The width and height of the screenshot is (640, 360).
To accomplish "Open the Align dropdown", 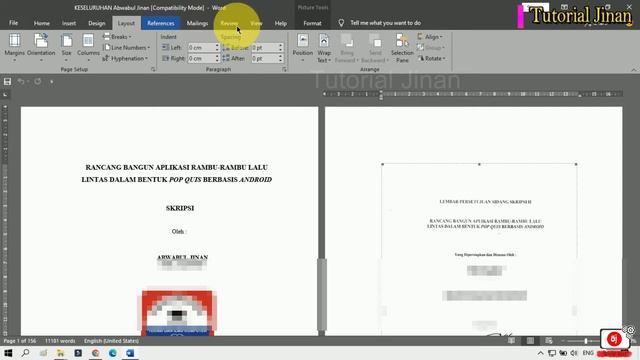I will pos(430,37).
